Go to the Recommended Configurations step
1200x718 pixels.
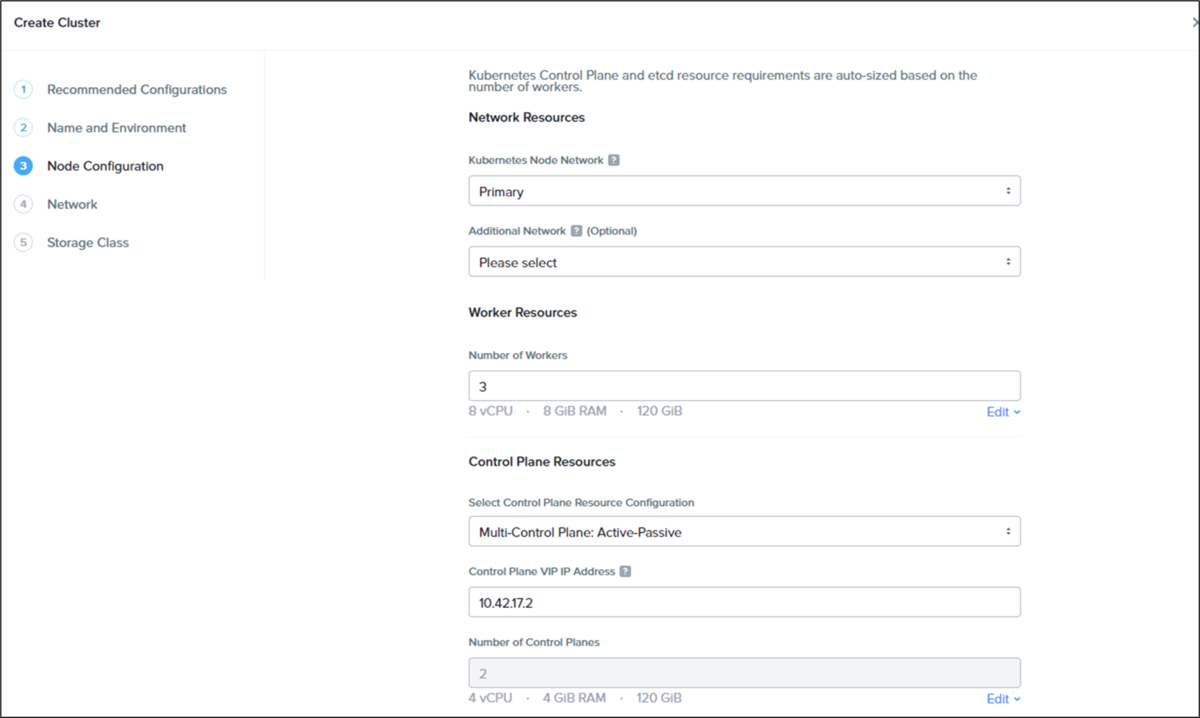pos(137,90)
